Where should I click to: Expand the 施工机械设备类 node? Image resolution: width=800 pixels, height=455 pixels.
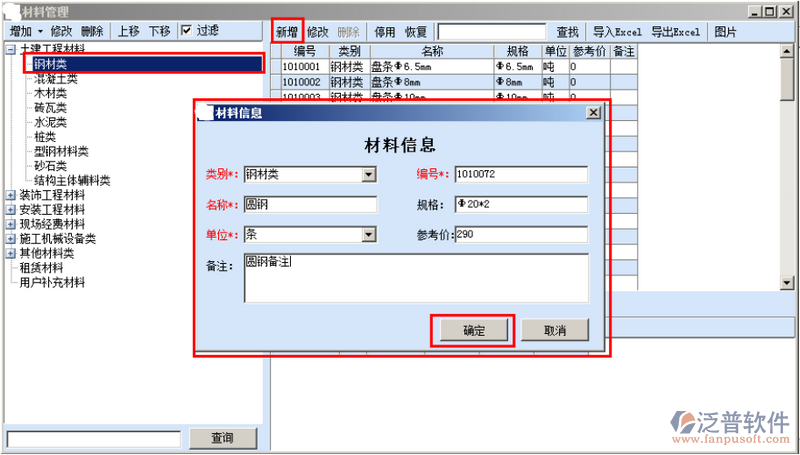tap(11, 239)
